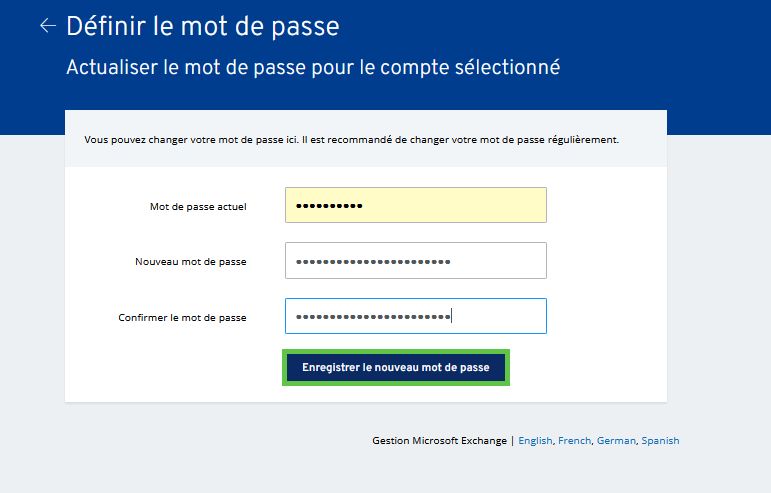Click the 'Nouveau mot de passe' label
The width and height of the screenshot is (771, 493).
[191, 262]
